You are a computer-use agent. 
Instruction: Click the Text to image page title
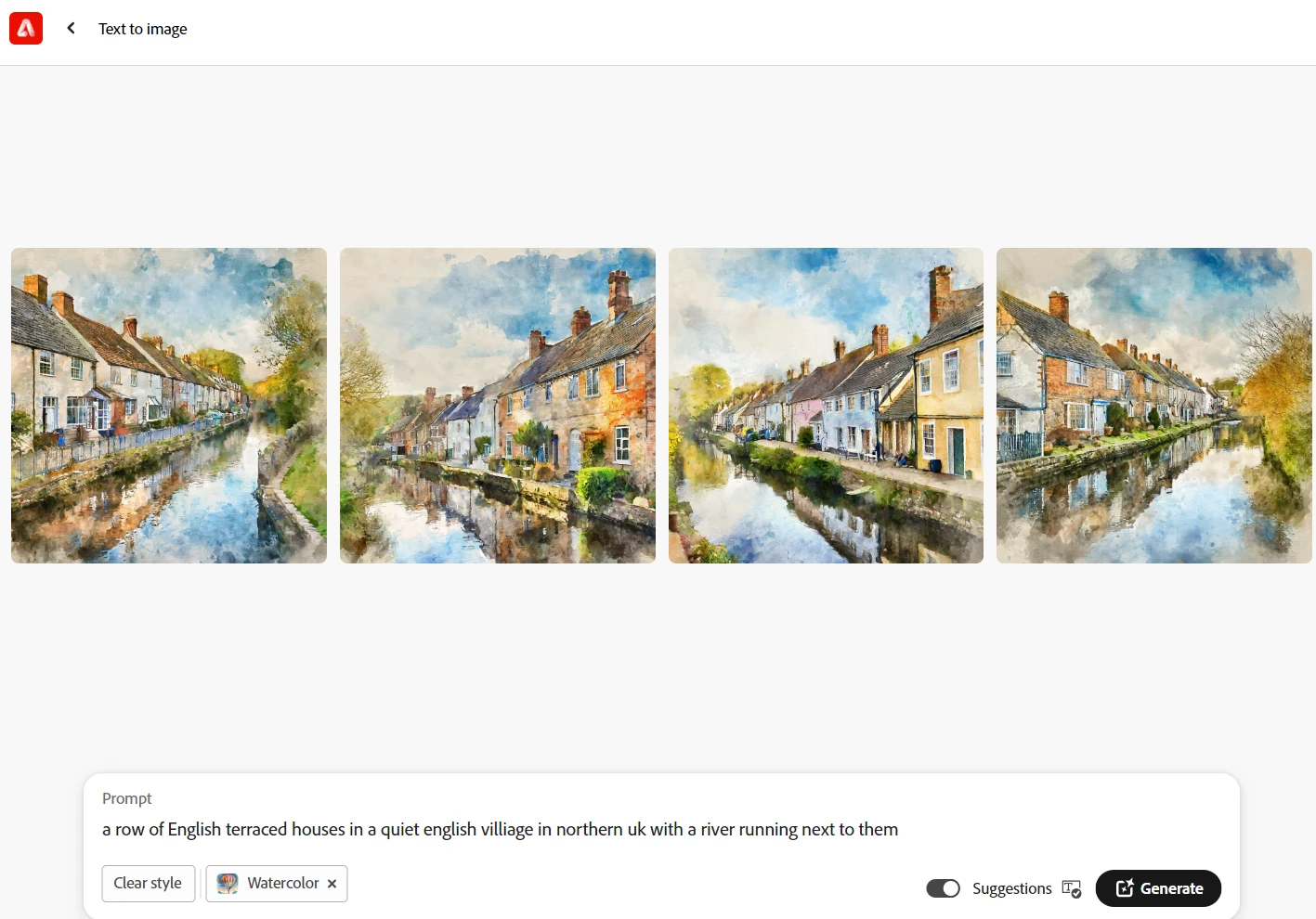click(143, 29)
